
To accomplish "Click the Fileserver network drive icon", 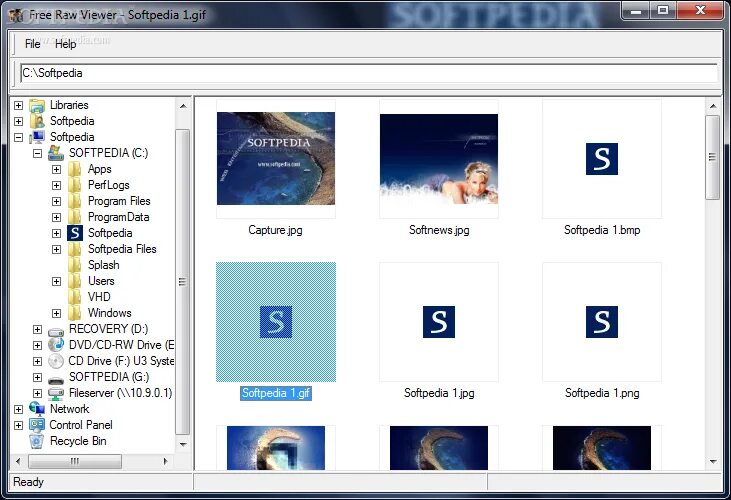I will pyautogui.click(x=56, y=394).
